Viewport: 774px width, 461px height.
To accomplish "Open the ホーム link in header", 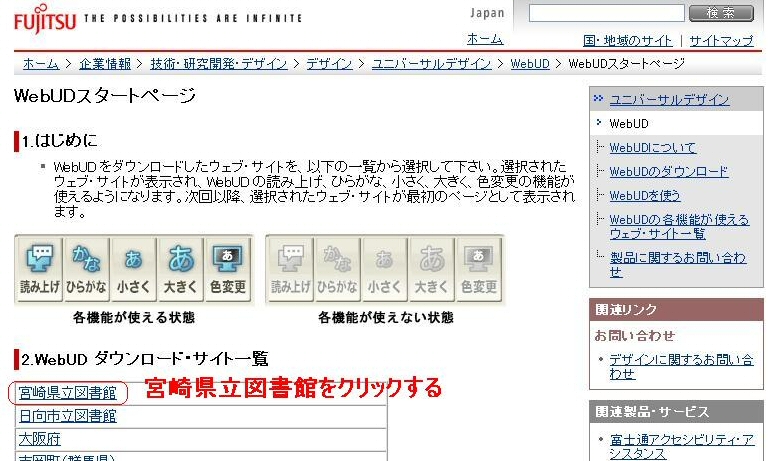I will pos(485,39).
